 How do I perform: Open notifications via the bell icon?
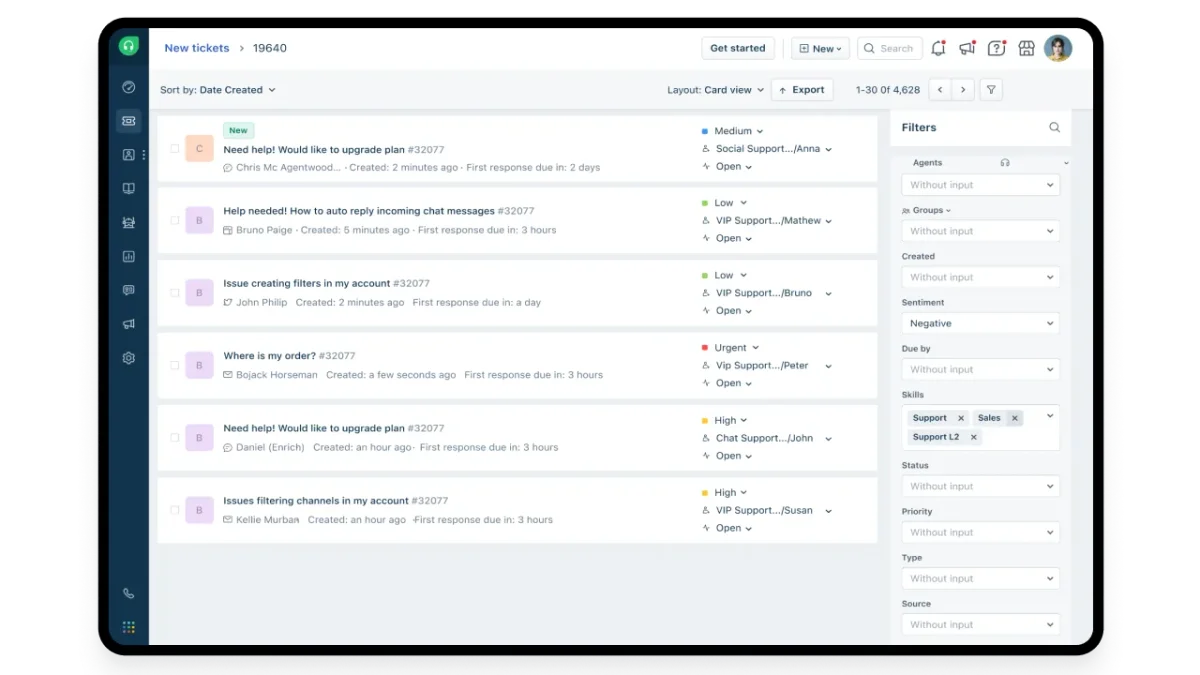pos(937,47)
